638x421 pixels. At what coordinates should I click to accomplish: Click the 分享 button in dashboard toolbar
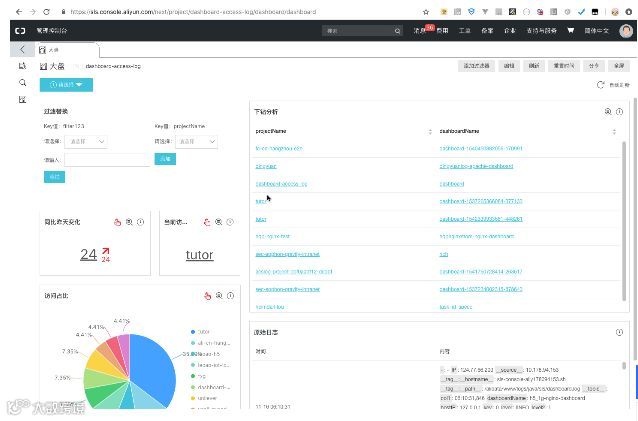pos(594,65)
